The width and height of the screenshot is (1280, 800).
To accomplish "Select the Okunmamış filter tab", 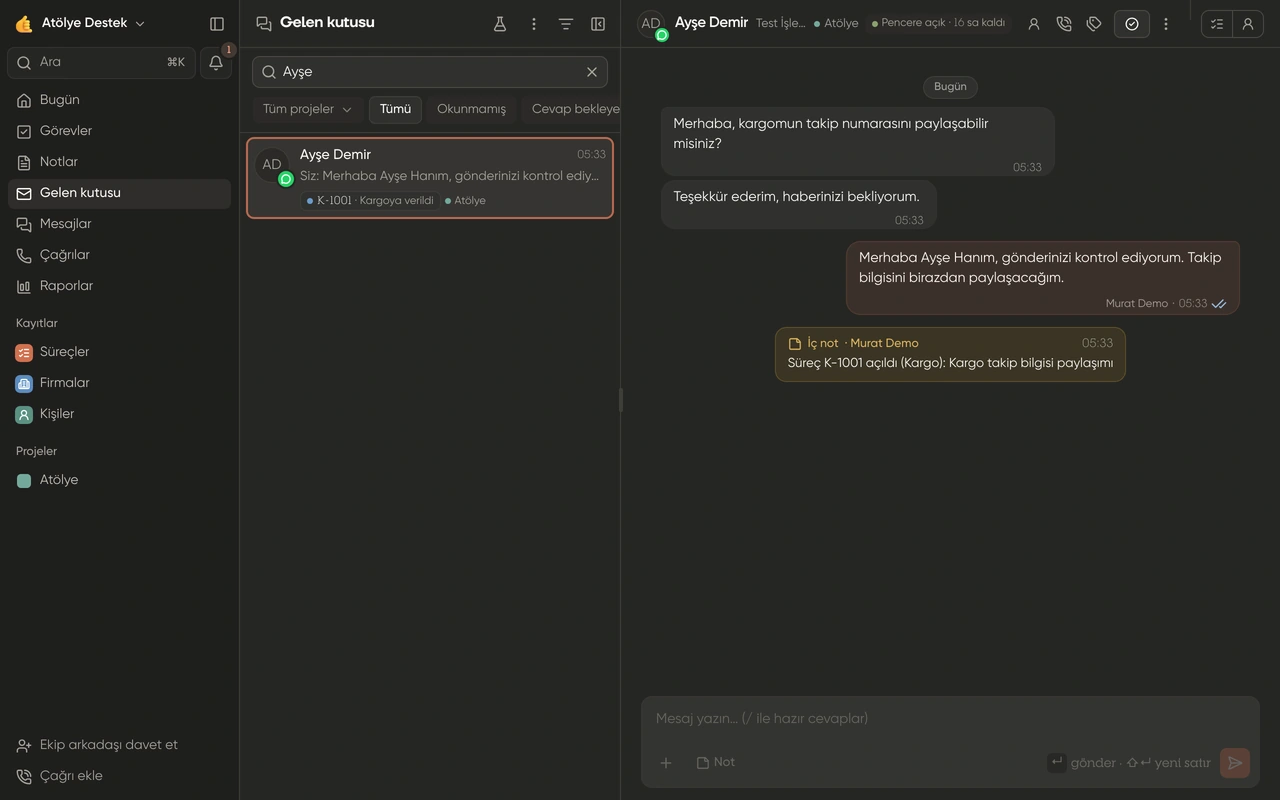I will 471,109.
